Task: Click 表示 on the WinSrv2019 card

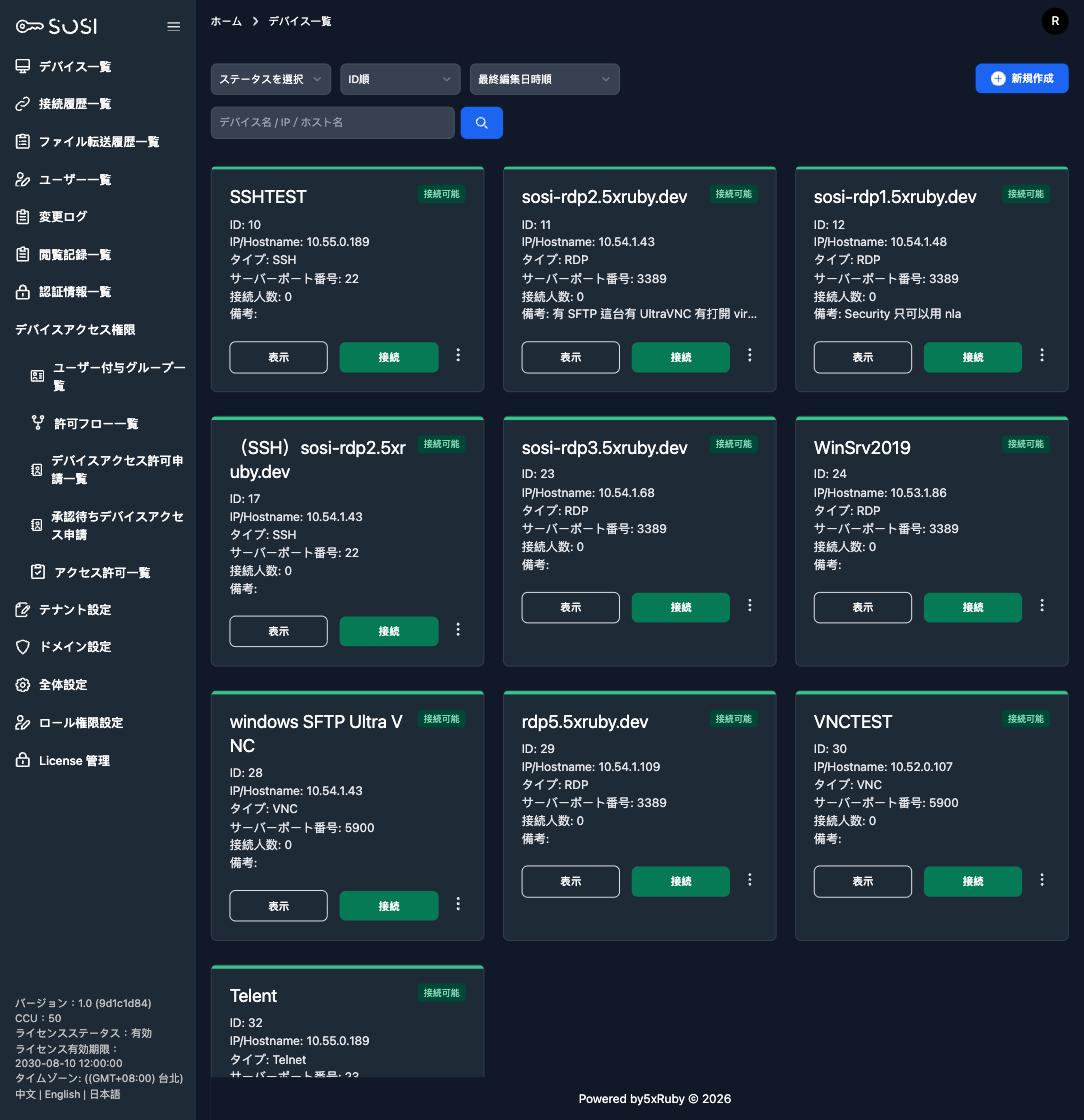Action: pos(863,607)
